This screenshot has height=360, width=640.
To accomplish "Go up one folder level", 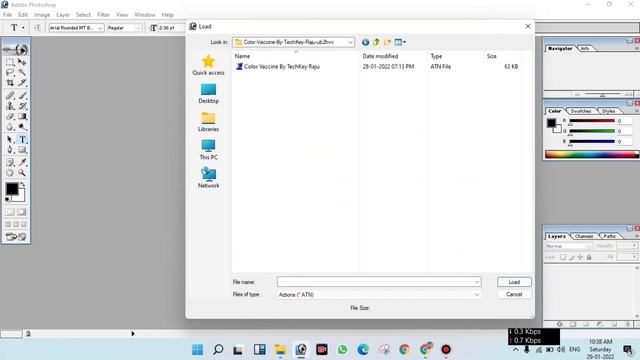I will pos(376,42).
